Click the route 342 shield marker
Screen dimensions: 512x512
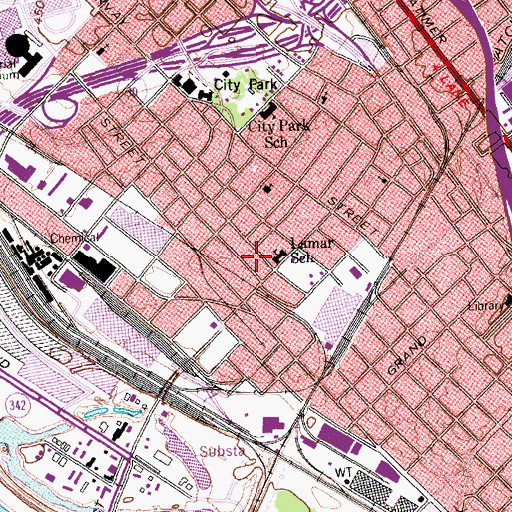[17, 406]
